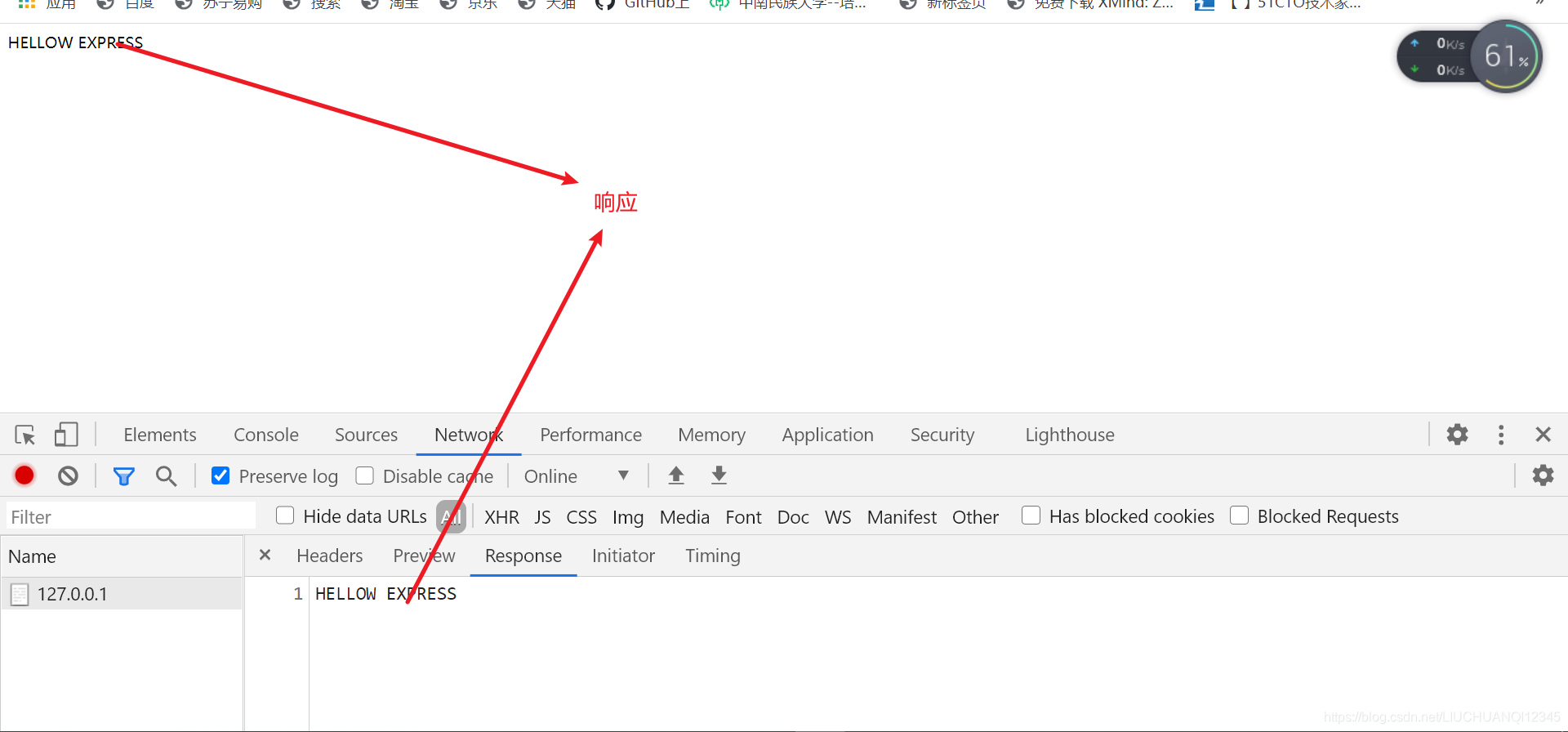
Task: Toggle the device toolbar icon
Action: pos(66,435)
